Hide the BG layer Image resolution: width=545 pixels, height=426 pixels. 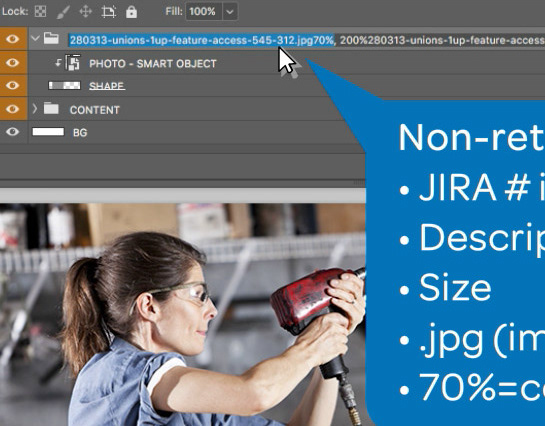[13, 132]
